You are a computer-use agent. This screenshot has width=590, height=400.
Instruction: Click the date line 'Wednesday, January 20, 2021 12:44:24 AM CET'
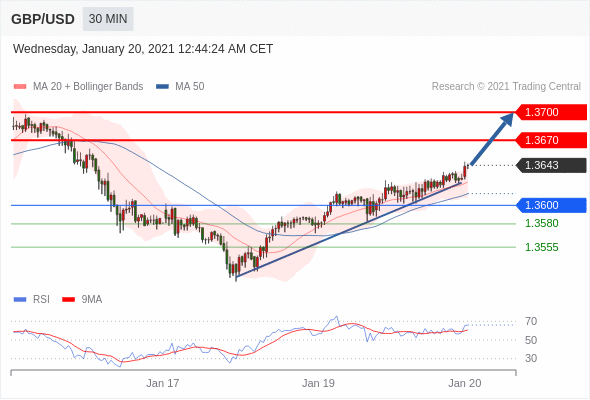click(143, 49)
